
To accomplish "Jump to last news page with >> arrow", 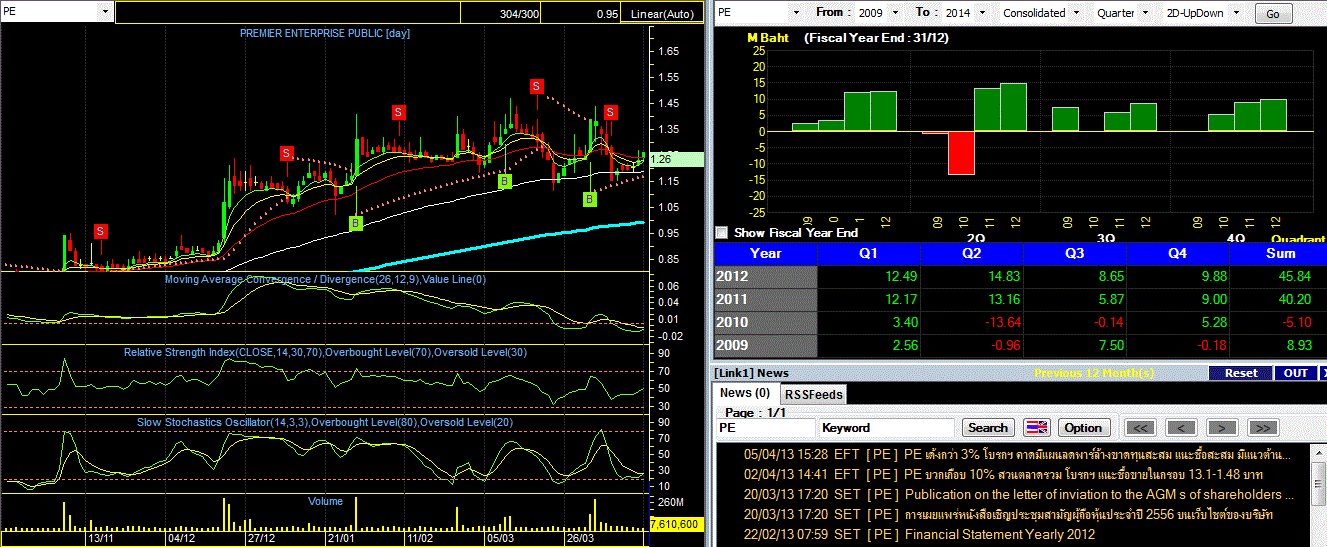I will pyautogui.click(x=1263, y=427).
